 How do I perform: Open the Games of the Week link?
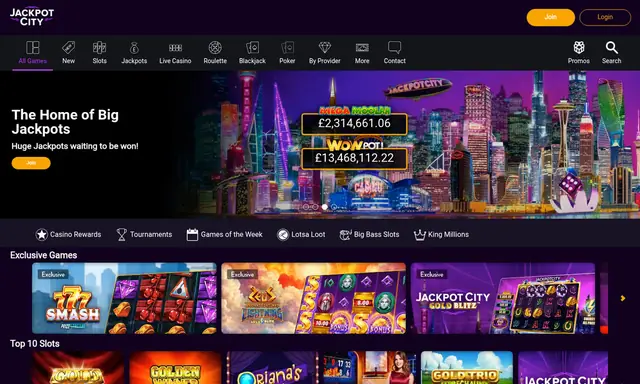click(224, 235)
